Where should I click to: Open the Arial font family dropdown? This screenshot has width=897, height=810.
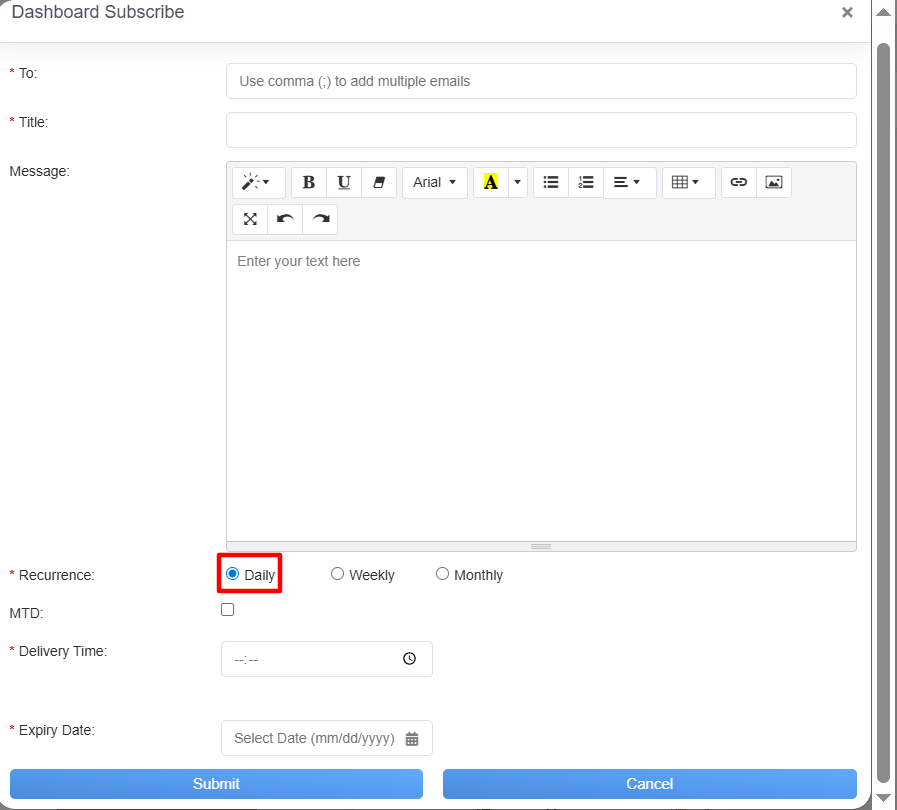434,182
